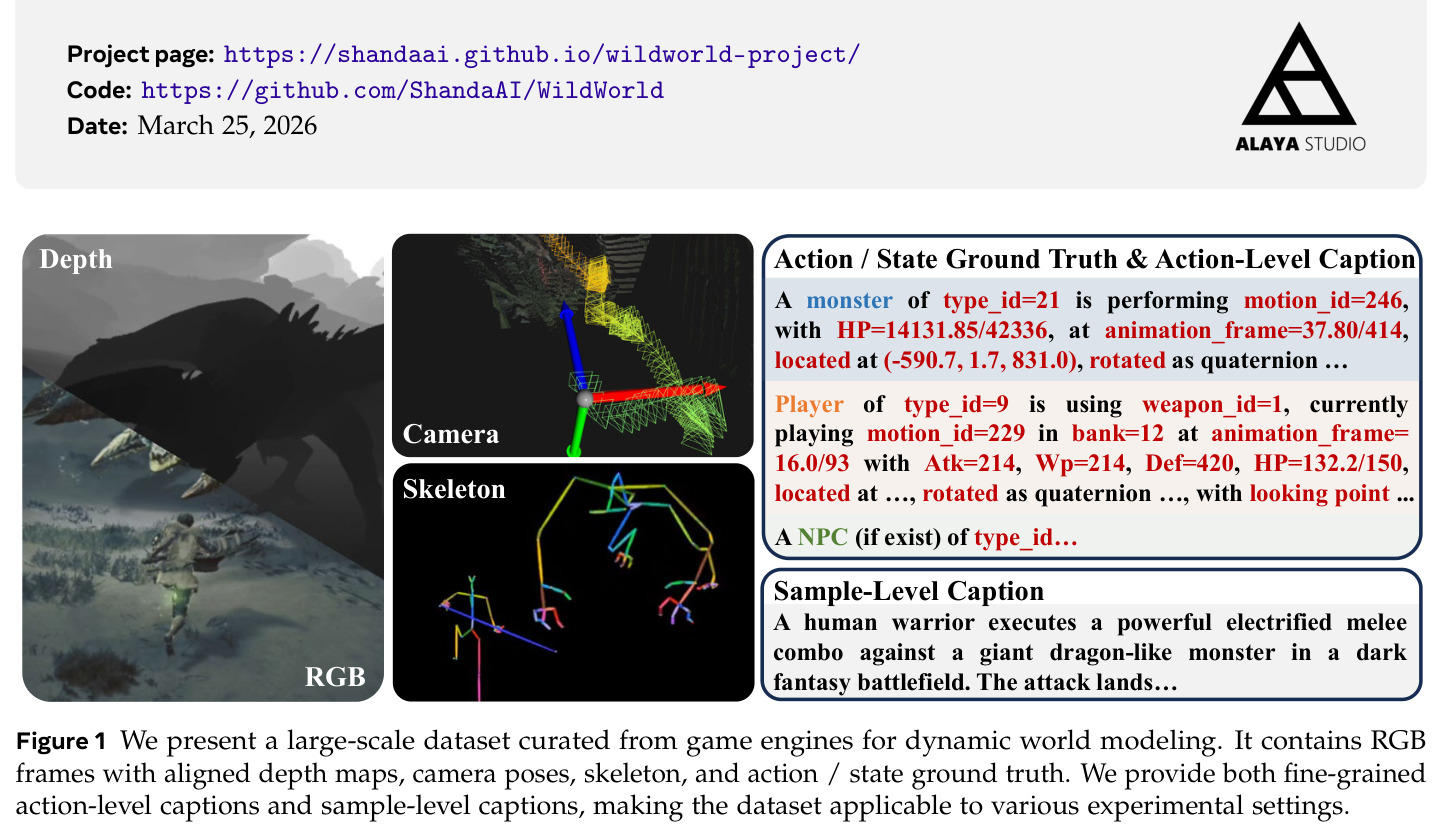Click the blue axis arrow in Camera panel
Viewport: 1444px width, 838px height.
pyautogui.click(x=571, y=345)
